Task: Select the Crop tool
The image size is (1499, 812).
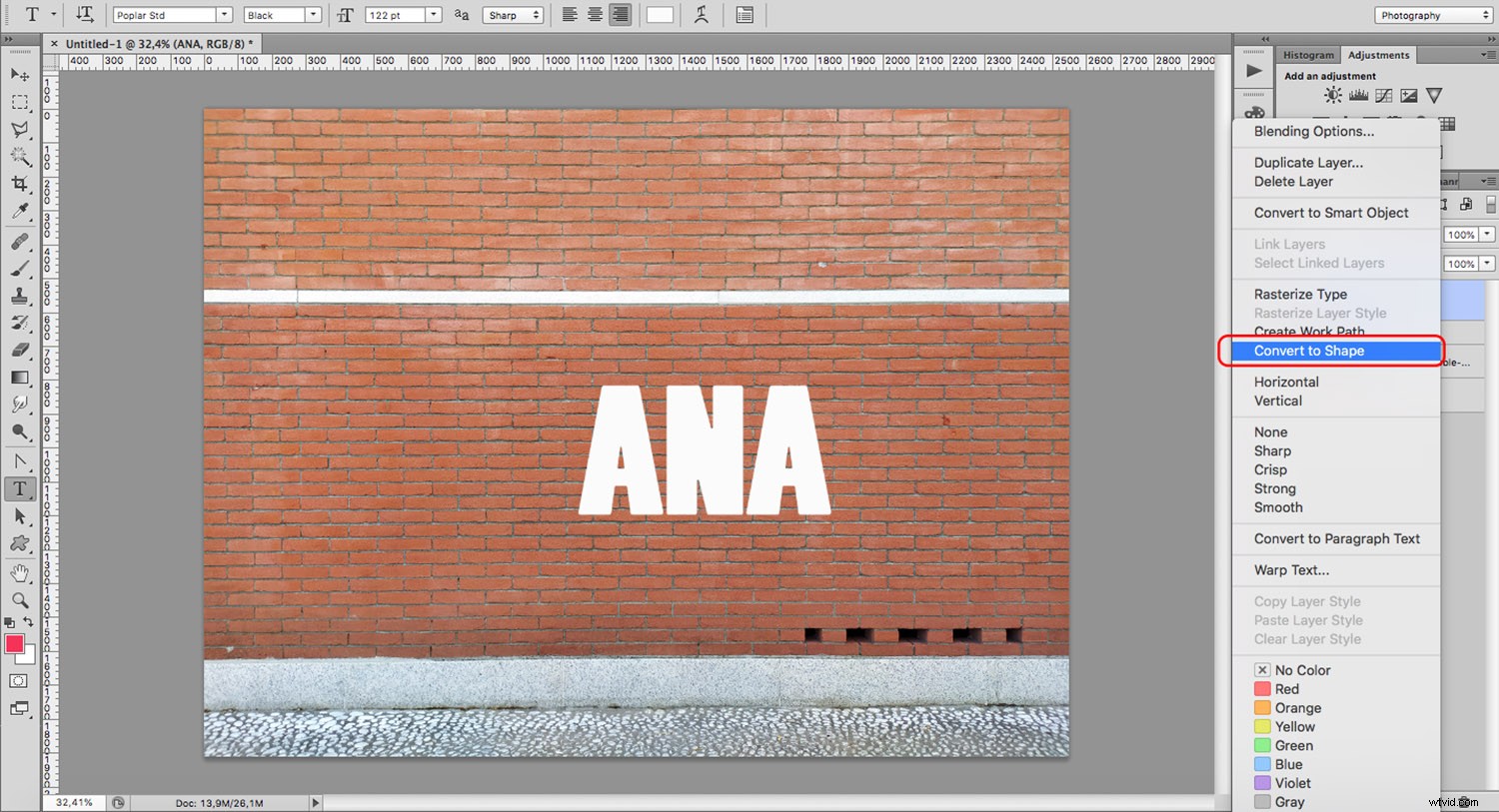Action: click(x=20, y=184)
